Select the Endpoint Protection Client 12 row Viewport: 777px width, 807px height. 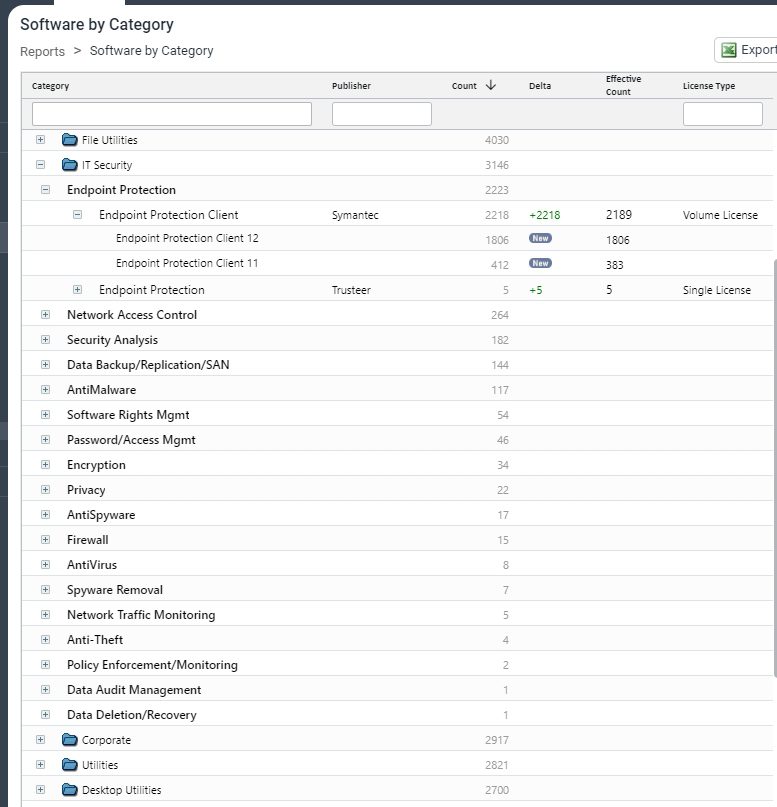(x=397, y=238)
